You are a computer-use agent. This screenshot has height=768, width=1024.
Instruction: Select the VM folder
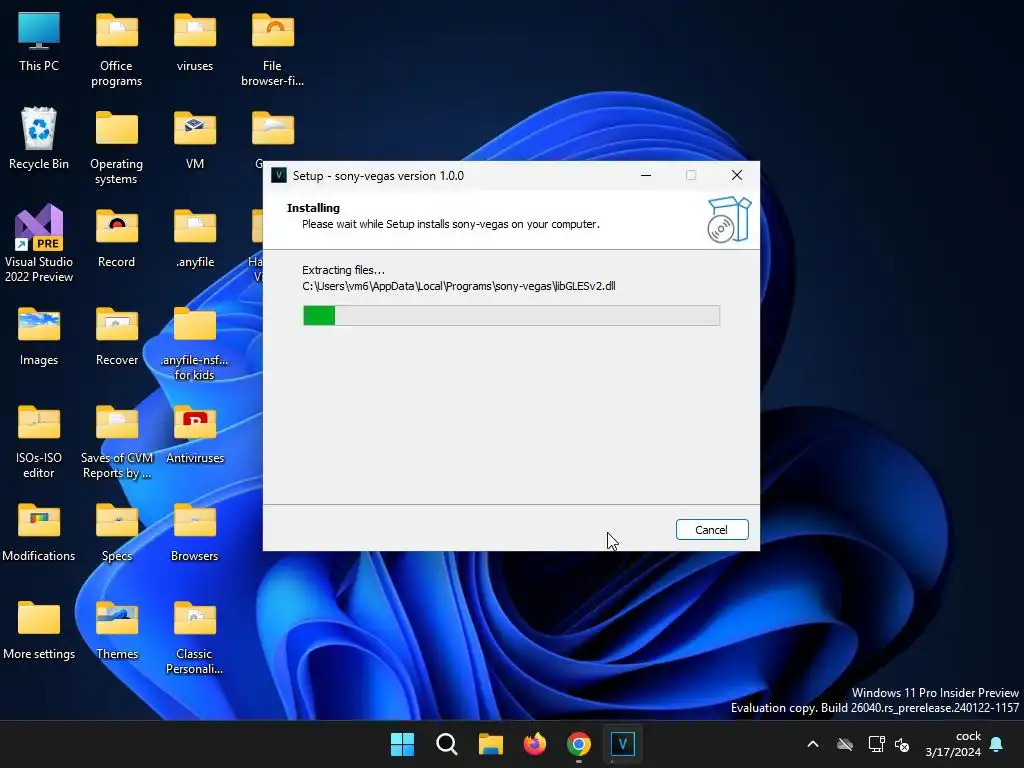[x=195, y=140]
